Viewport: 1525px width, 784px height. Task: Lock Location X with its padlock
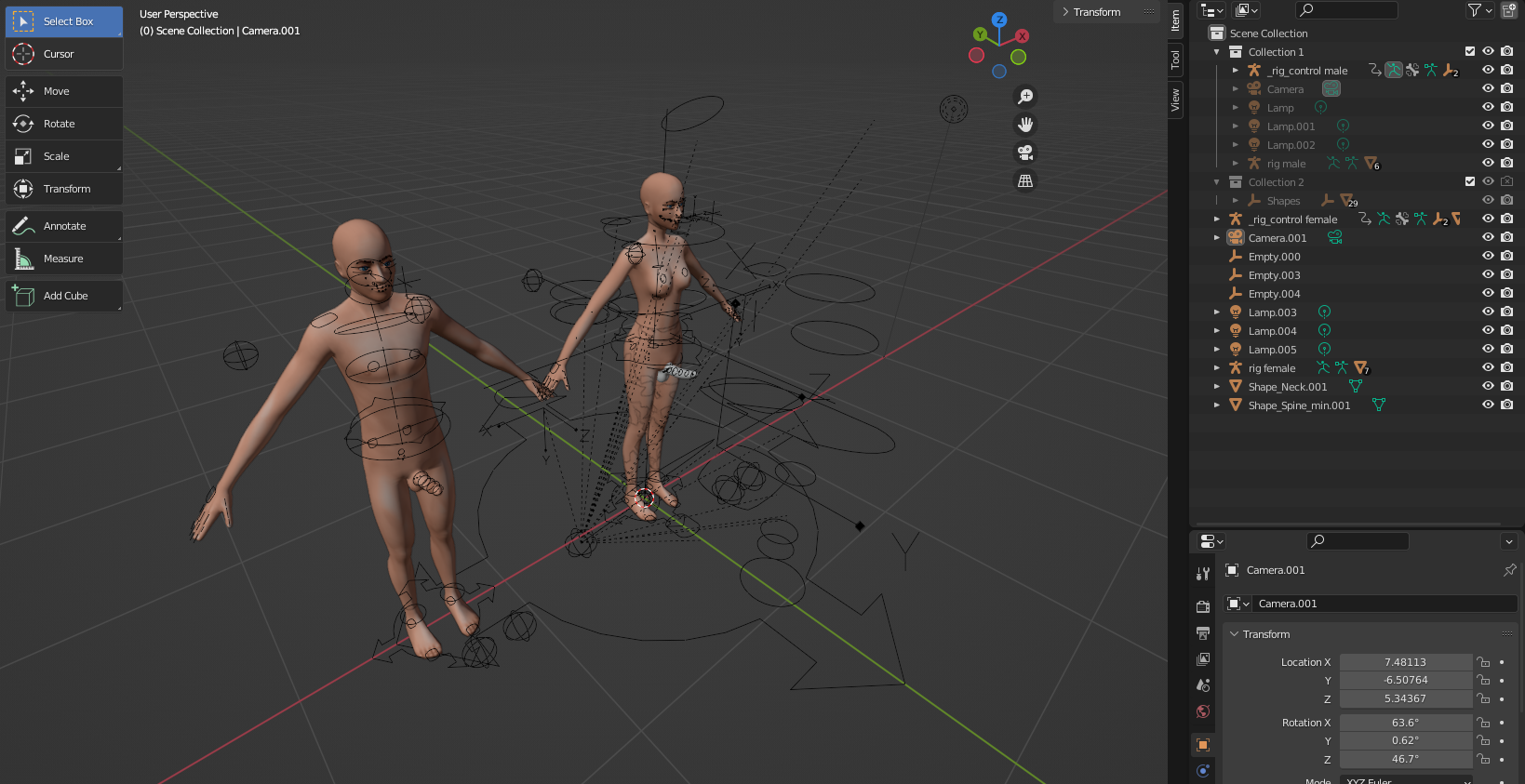click(1483, 662)
